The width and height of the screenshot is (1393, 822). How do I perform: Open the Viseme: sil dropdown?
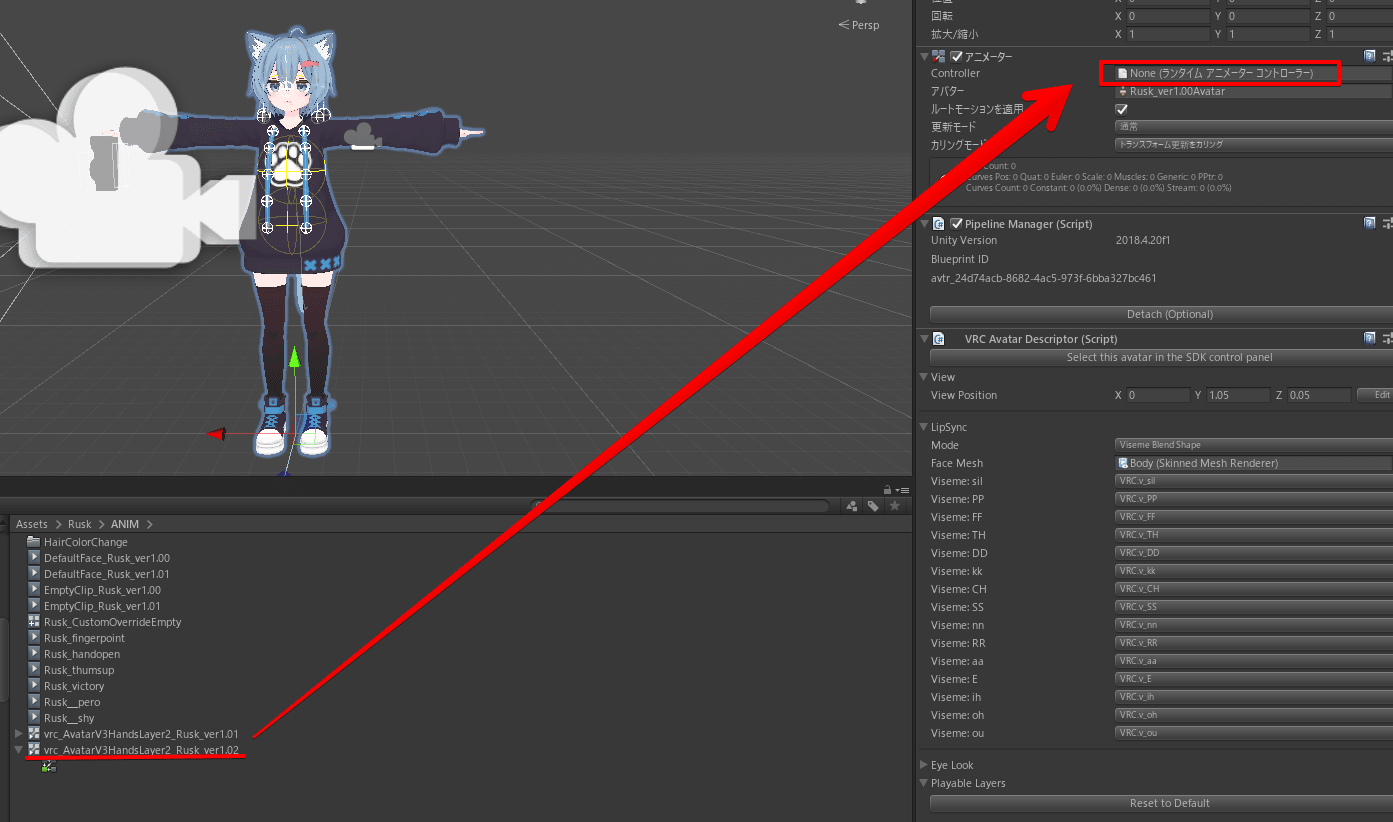click(x=1252, y=481)
